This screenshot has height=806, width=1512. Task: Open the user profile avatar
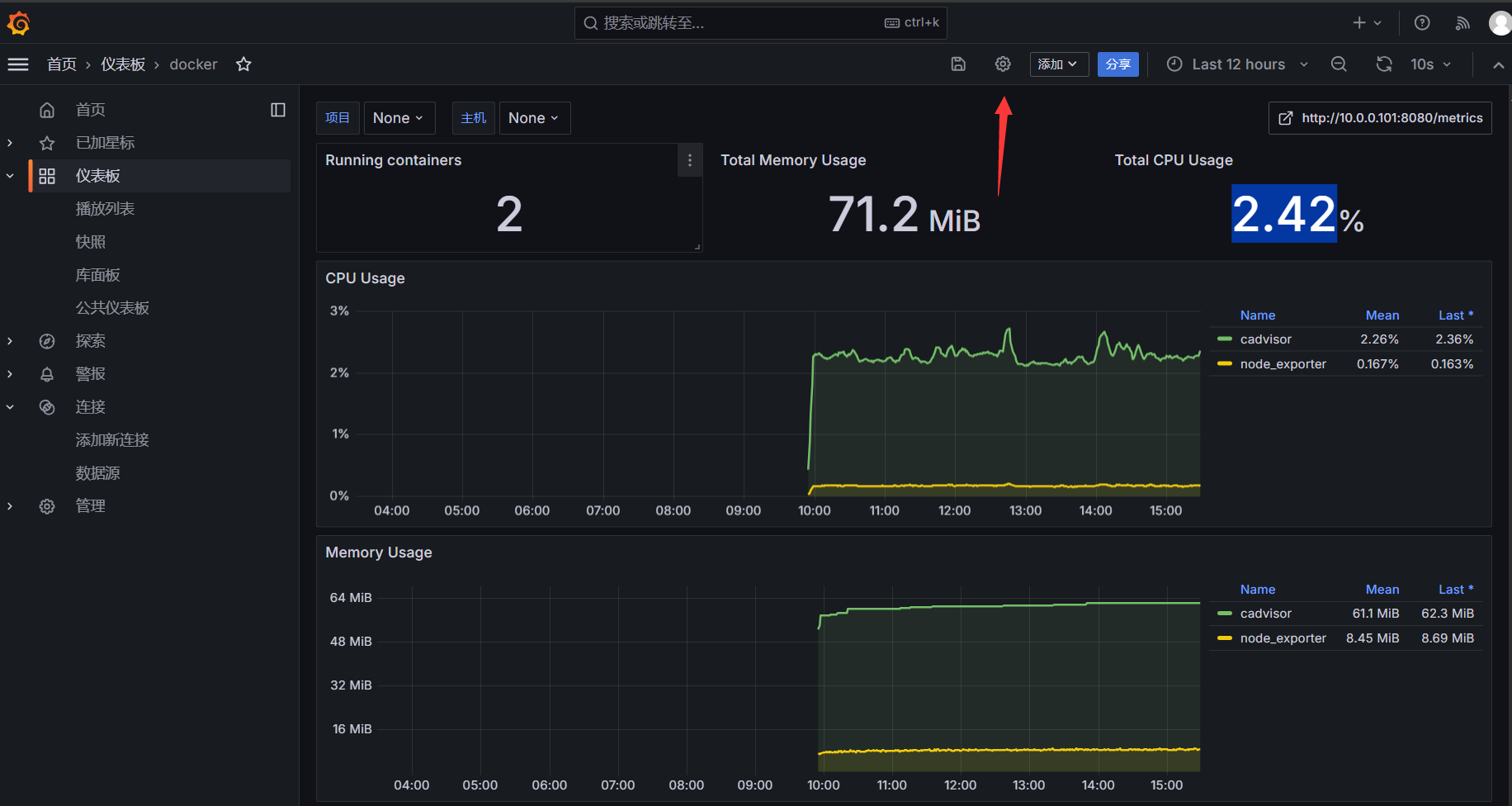tap(1500, 23)
